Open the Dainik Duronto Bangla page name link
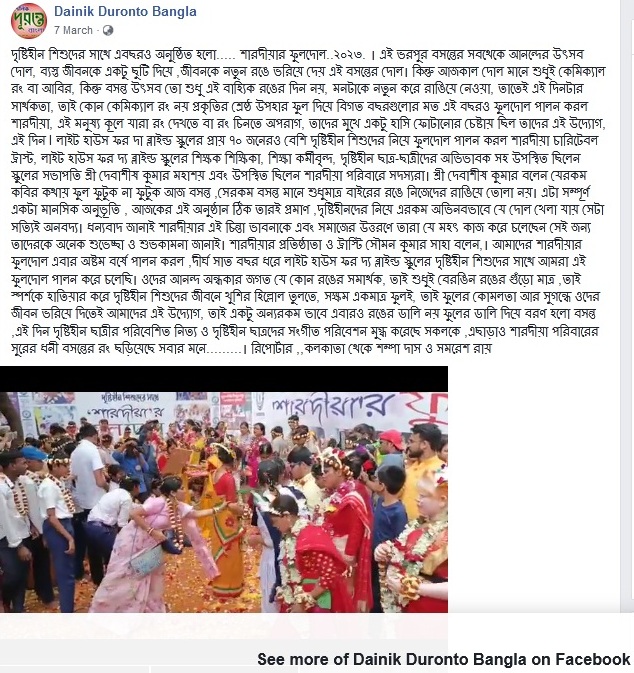This screenshot has width=634, height=673. (x=125, y=11)
